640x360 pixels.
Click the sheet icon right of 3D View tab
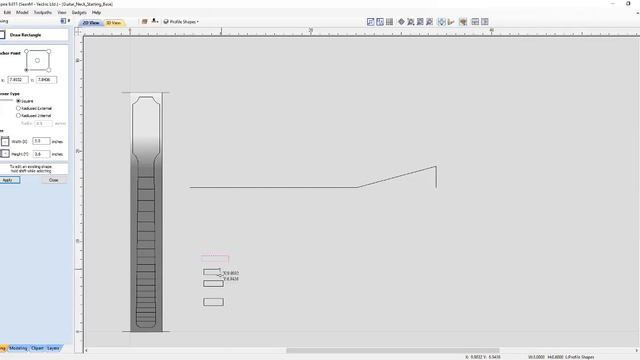click(x=144, y=22)
